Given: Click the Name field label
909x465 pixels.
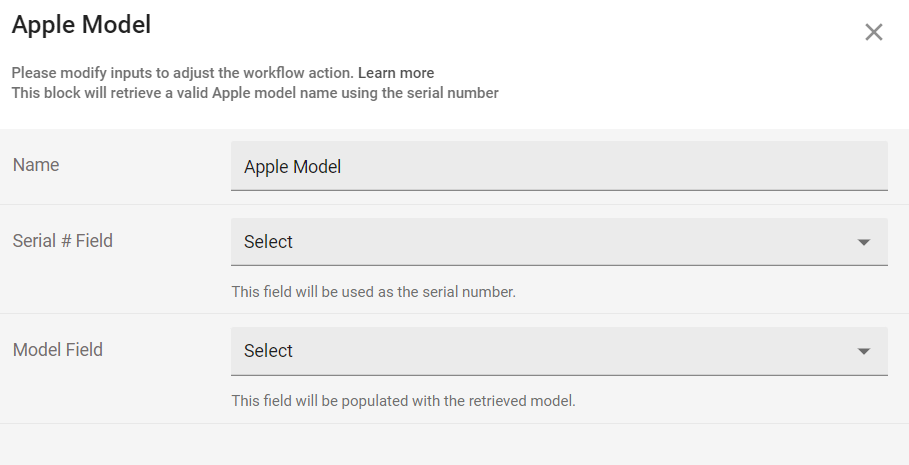Looking at the screenshot, I should click(36, 165).
